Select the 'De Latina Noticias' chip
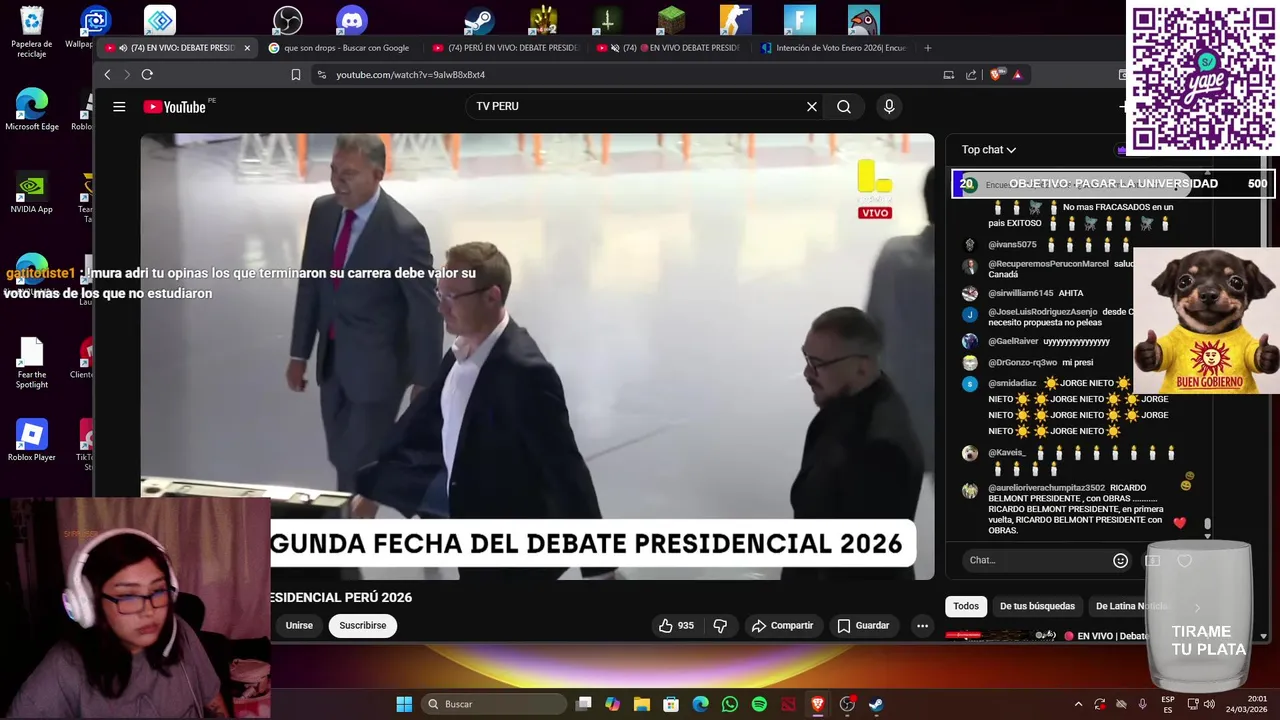Screen dimensions: 1280x720 [1130, 606]
